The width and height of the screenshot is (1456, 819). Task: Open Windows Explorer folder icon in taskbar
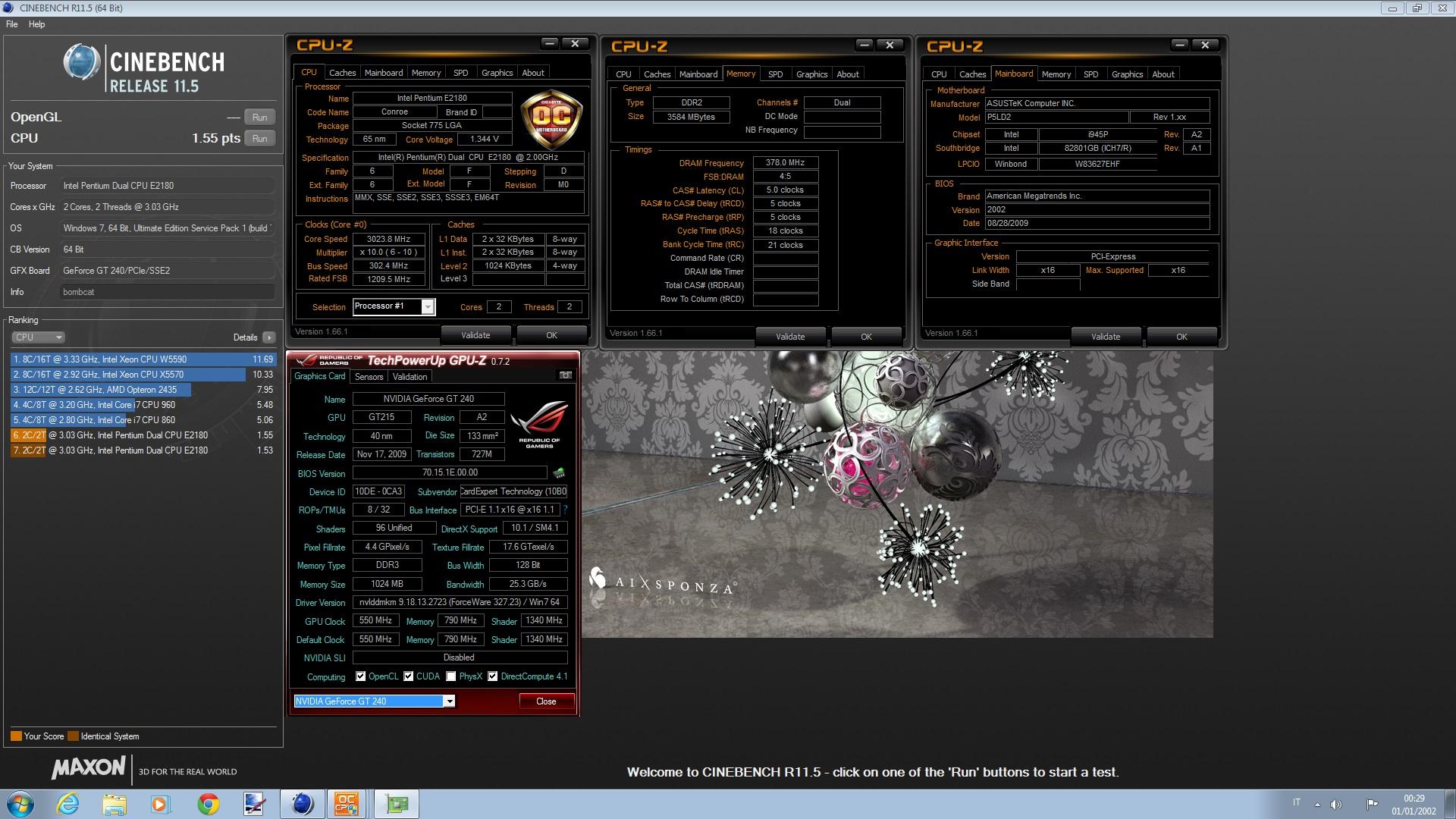[x=115, y=804]
